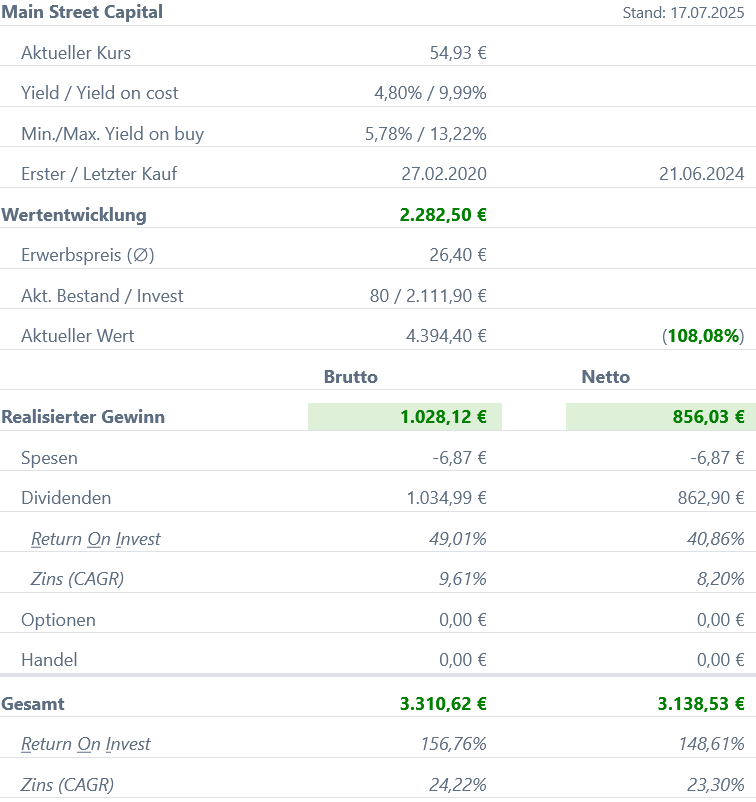
Task: Click the Gesamt Netto total 3.138,53 €
Action: 701,704
